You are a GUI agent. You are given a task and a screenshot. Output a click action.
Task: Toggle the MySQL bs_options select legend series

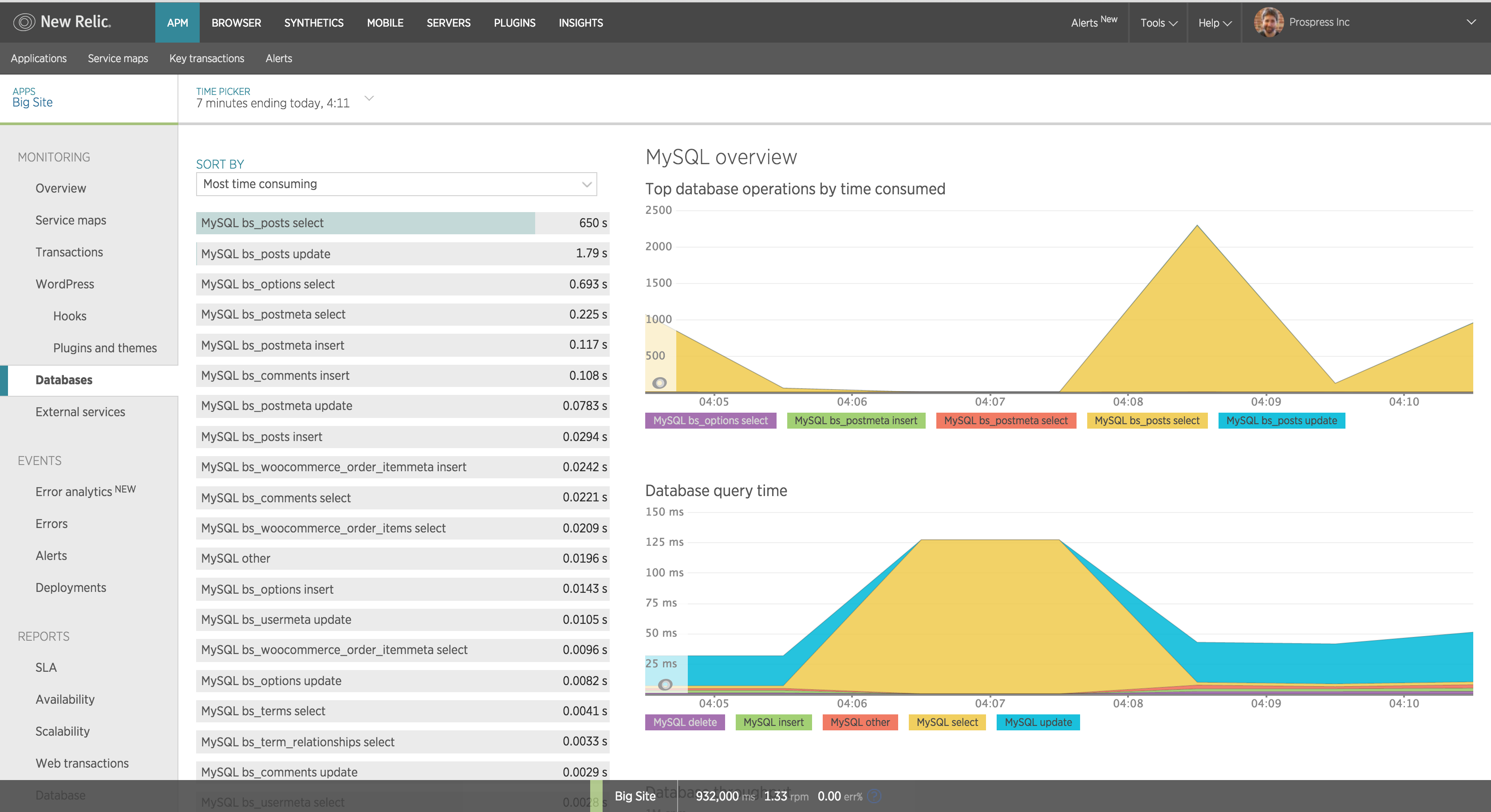tap(710, 421)
